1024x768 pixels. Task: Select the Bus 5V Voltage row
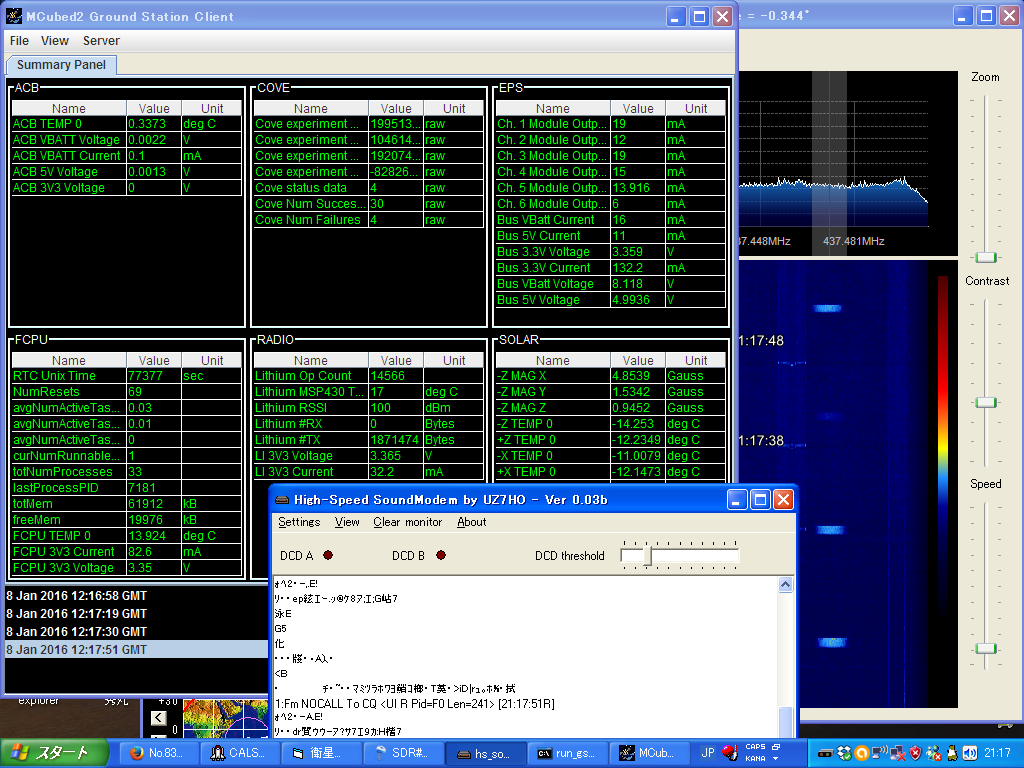(611, 300)
